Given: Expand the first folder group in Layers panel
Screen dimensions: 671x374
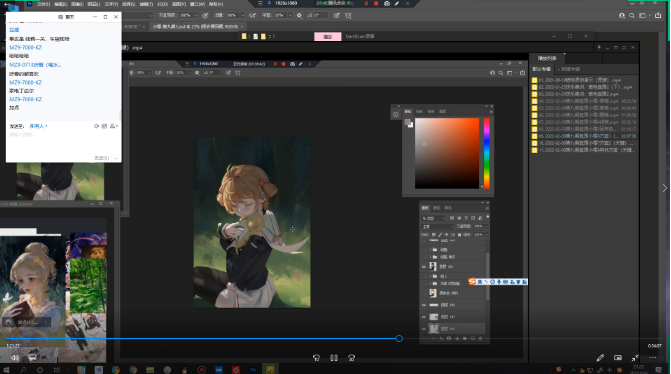Looking at the screenshot, I should [430, 249].
